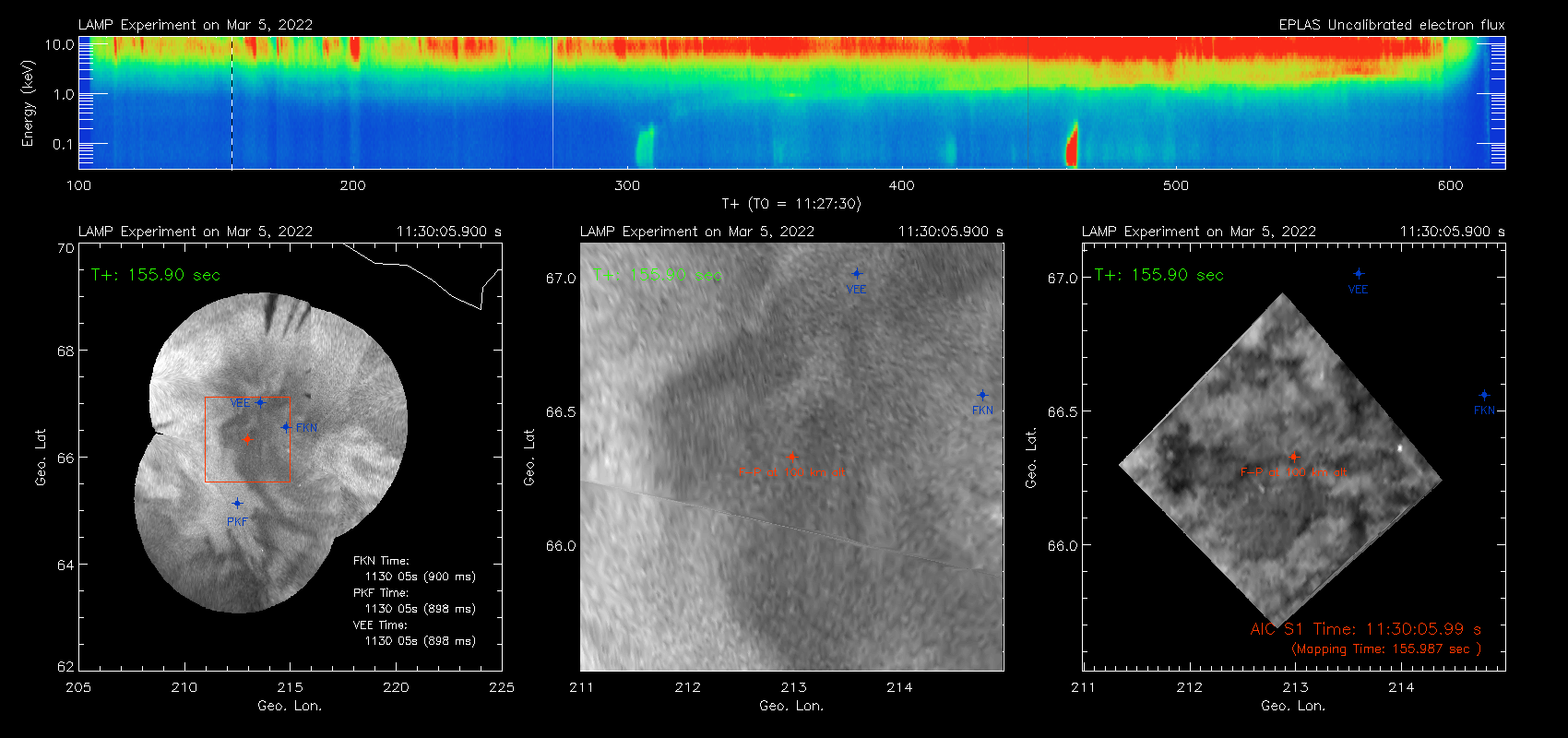Click the 'AIC S1 Time: 11:30:05.99 s' text
Image resolution: width=1568 pixels, height=738 pixels.
click(x=1366, y=629)
